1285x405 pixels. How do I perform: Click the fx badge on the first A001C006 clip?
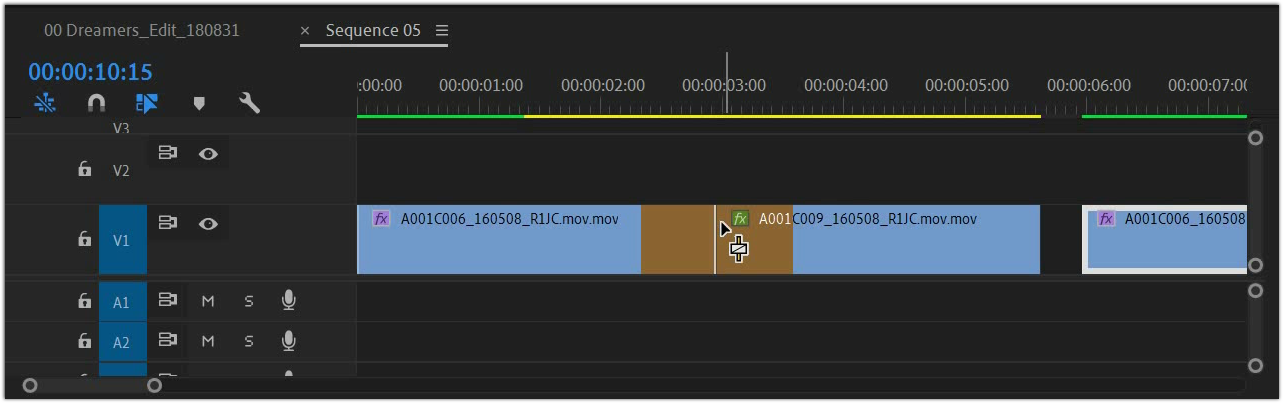381,218
